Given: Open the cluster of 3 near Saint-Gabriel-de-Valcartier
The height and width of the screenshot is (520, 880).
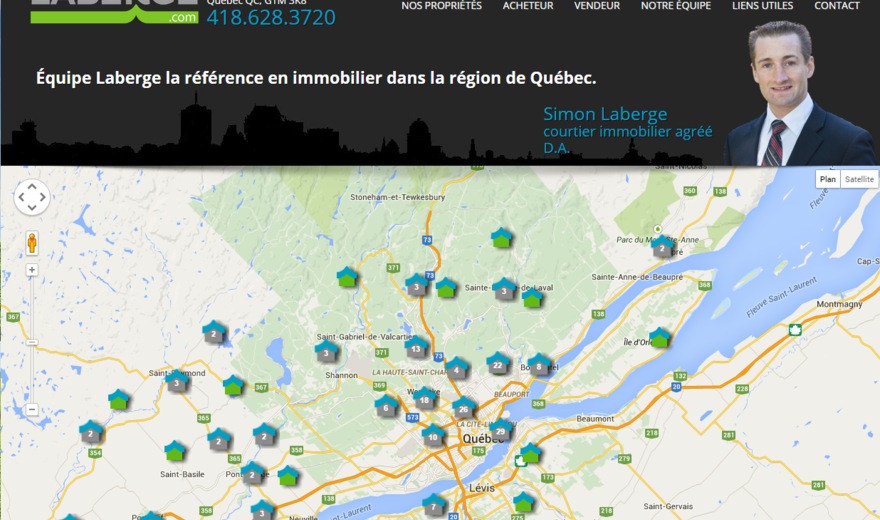Looking at the screenshot, I should [326, 352].
